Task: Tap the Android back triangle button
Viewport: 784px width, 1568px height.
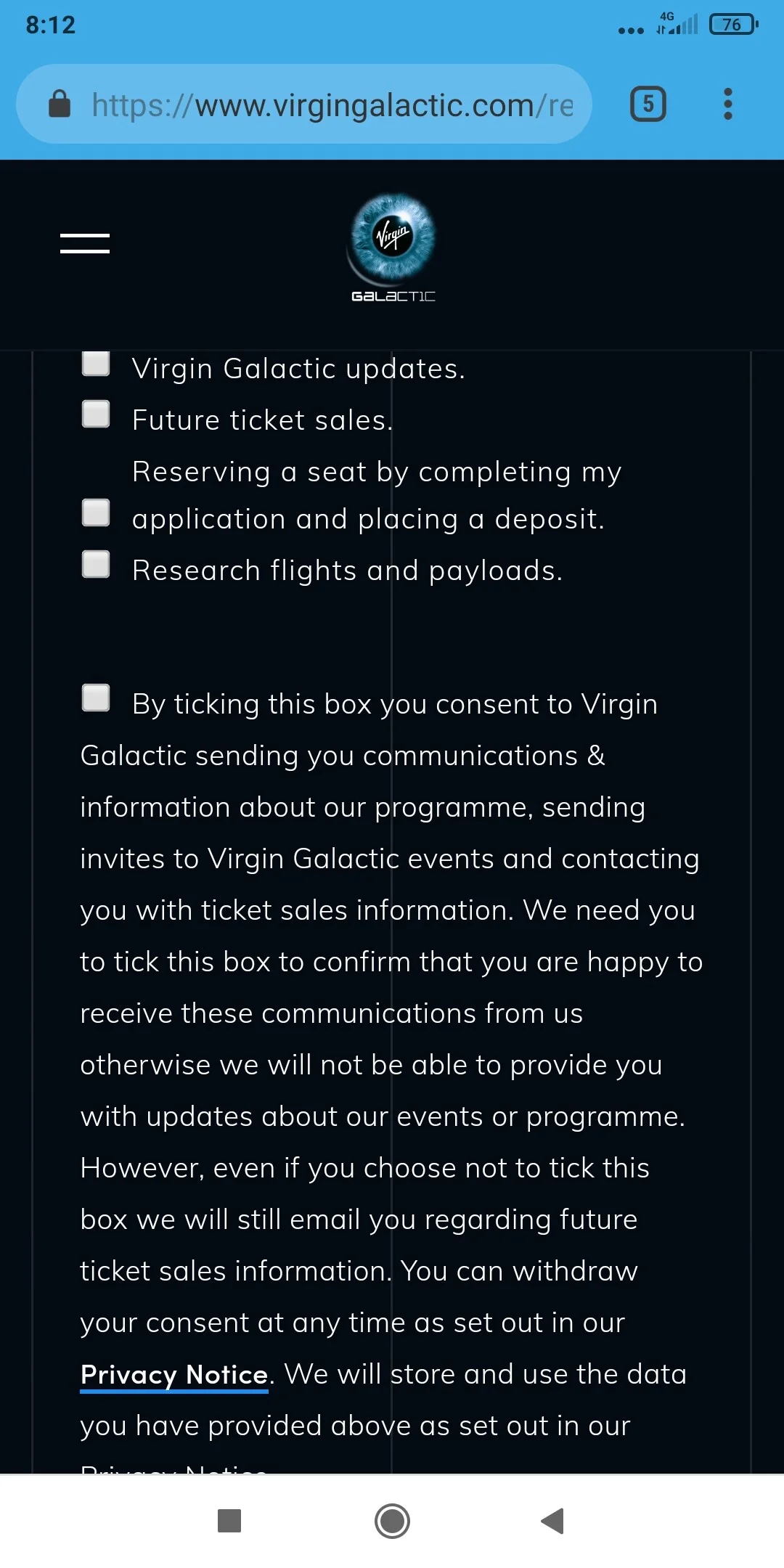Action: click(553, 1520)
